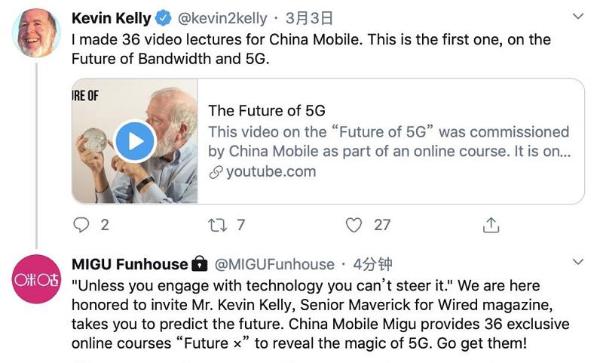Expand the chevron menu on Kevin Kelly's tweet

(x=578, y=16)
